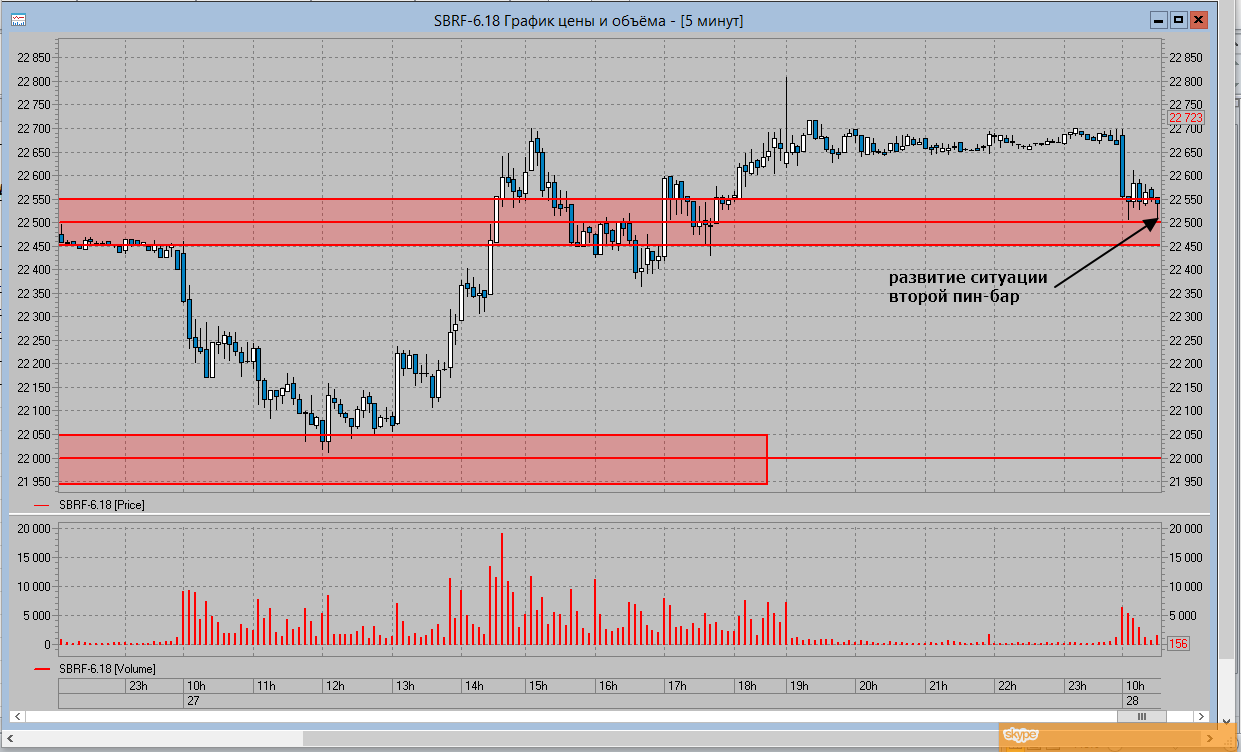Click the 19h label on the time axis
Image resolution: width=1241 pixels, height=752 pixels.
tap(798, 685)
